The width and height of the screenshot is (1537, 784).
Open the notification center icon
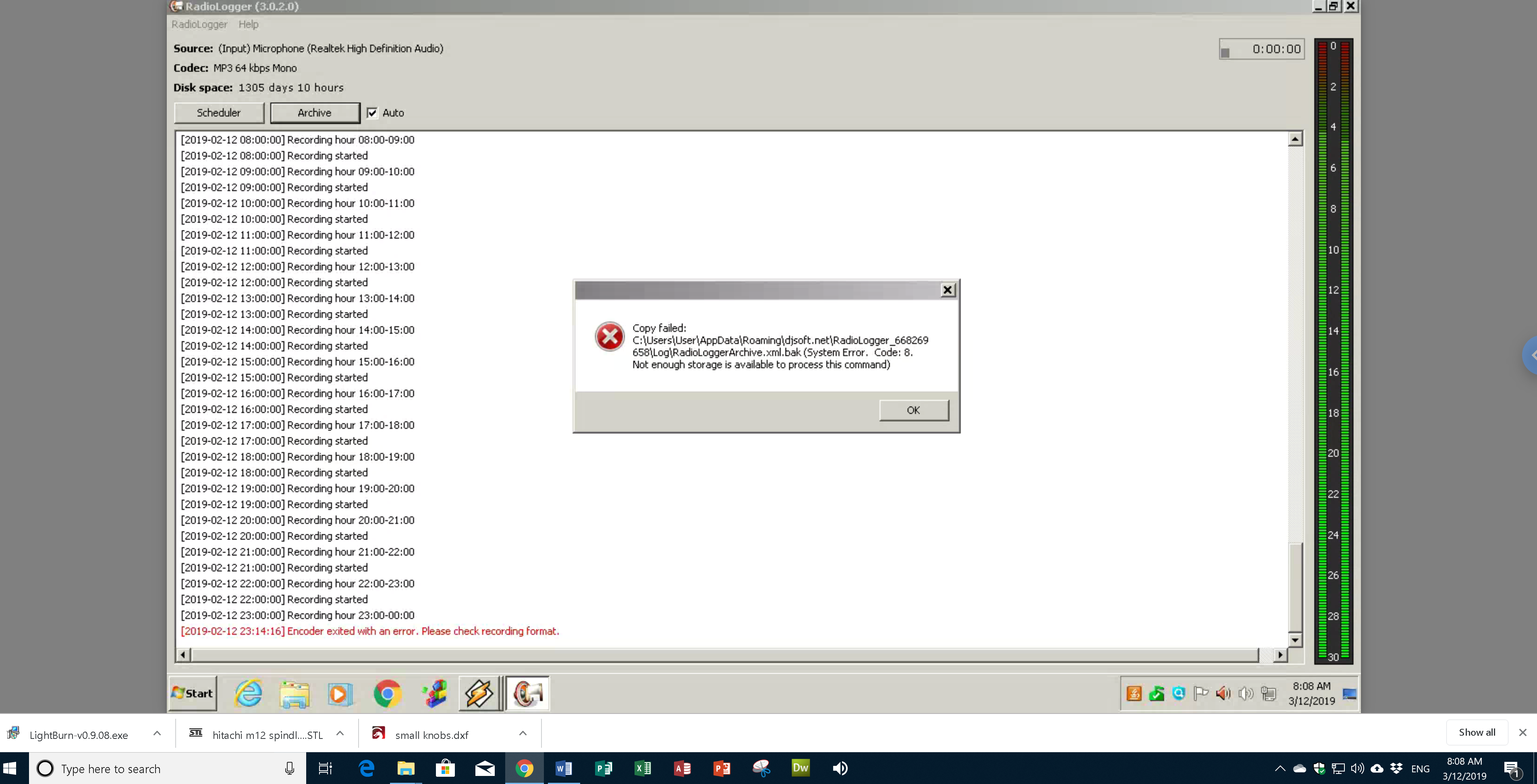[x=1511, y=769]
